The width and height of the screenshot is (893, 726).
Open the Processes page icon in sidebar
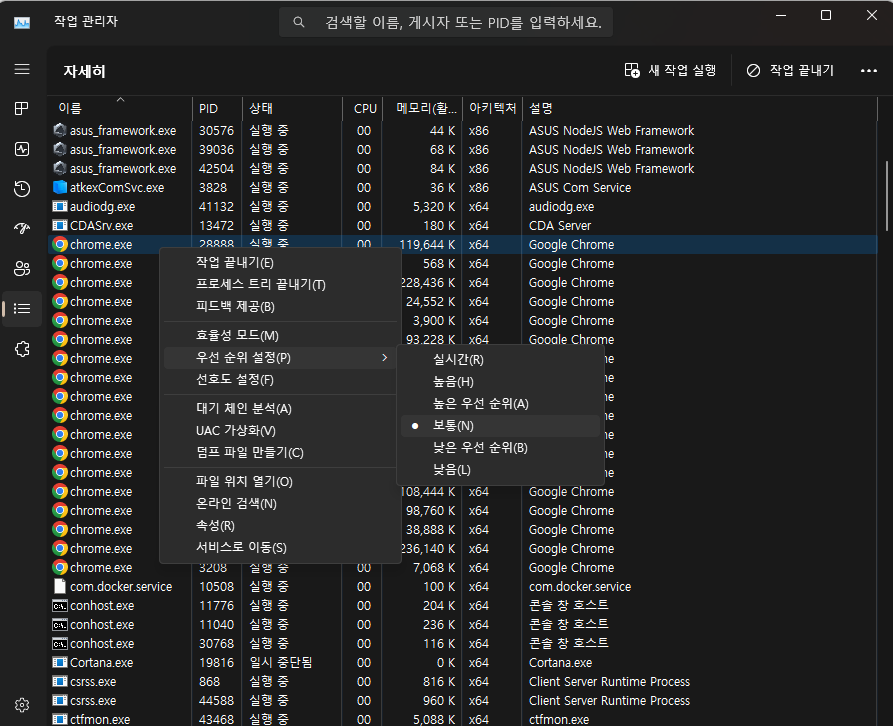tap(22, 109)
